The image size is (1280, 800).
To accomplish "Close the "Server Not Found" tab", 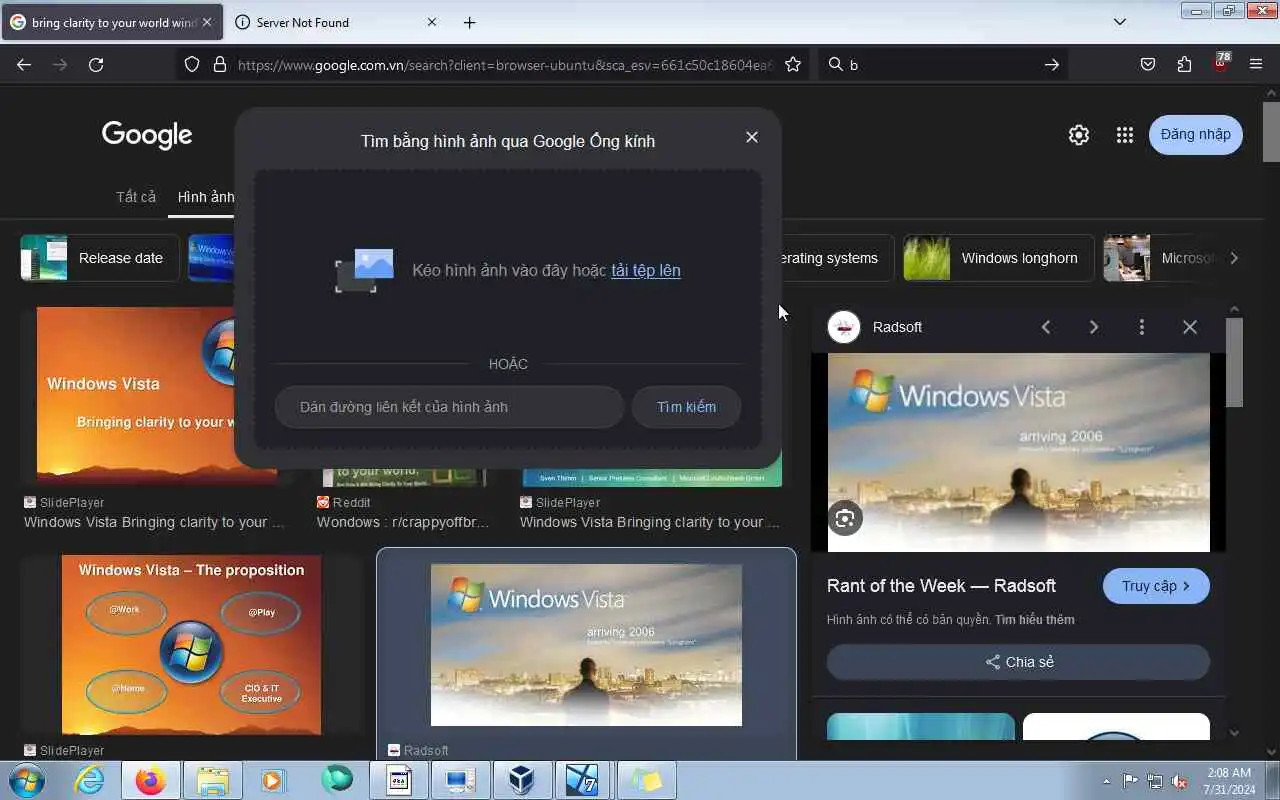I will [432, 22].
